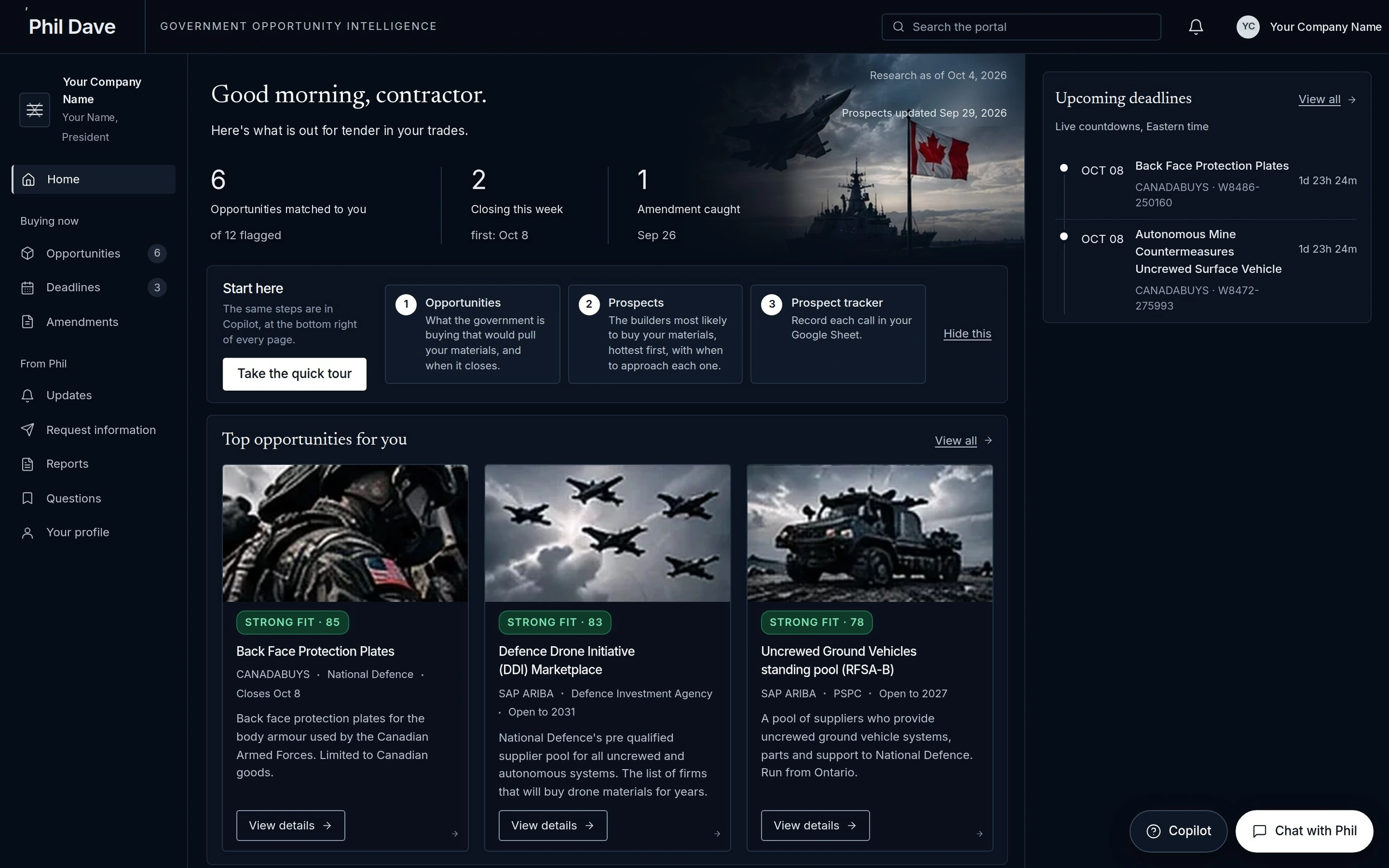The width and height of the screenshot is (1389, 868).
Task: Go to Amendments in the sidebar
Action: [x=93, y=322]
